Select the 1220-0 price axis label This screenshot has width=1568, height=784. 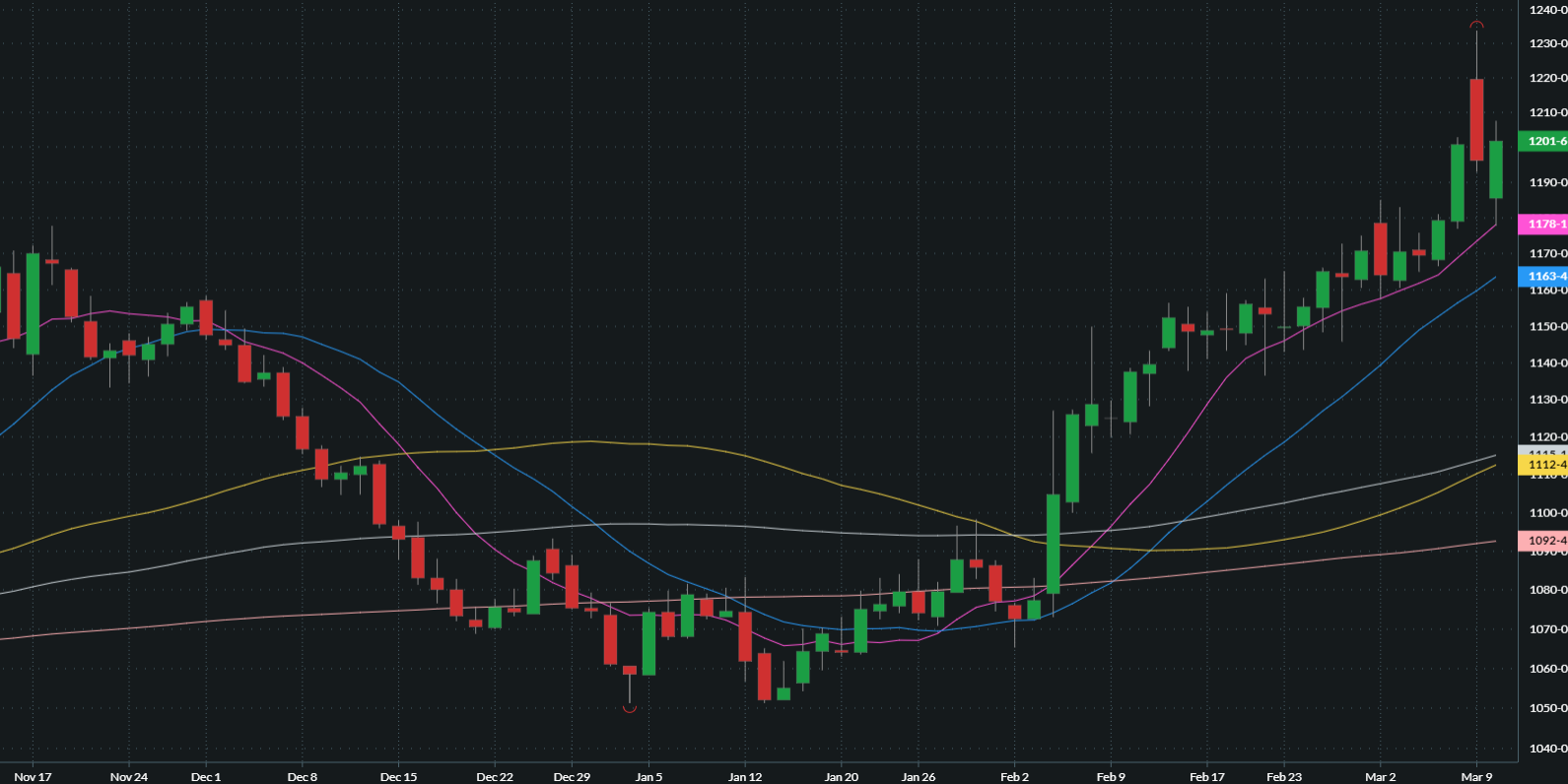click(x=1547, y=78)
